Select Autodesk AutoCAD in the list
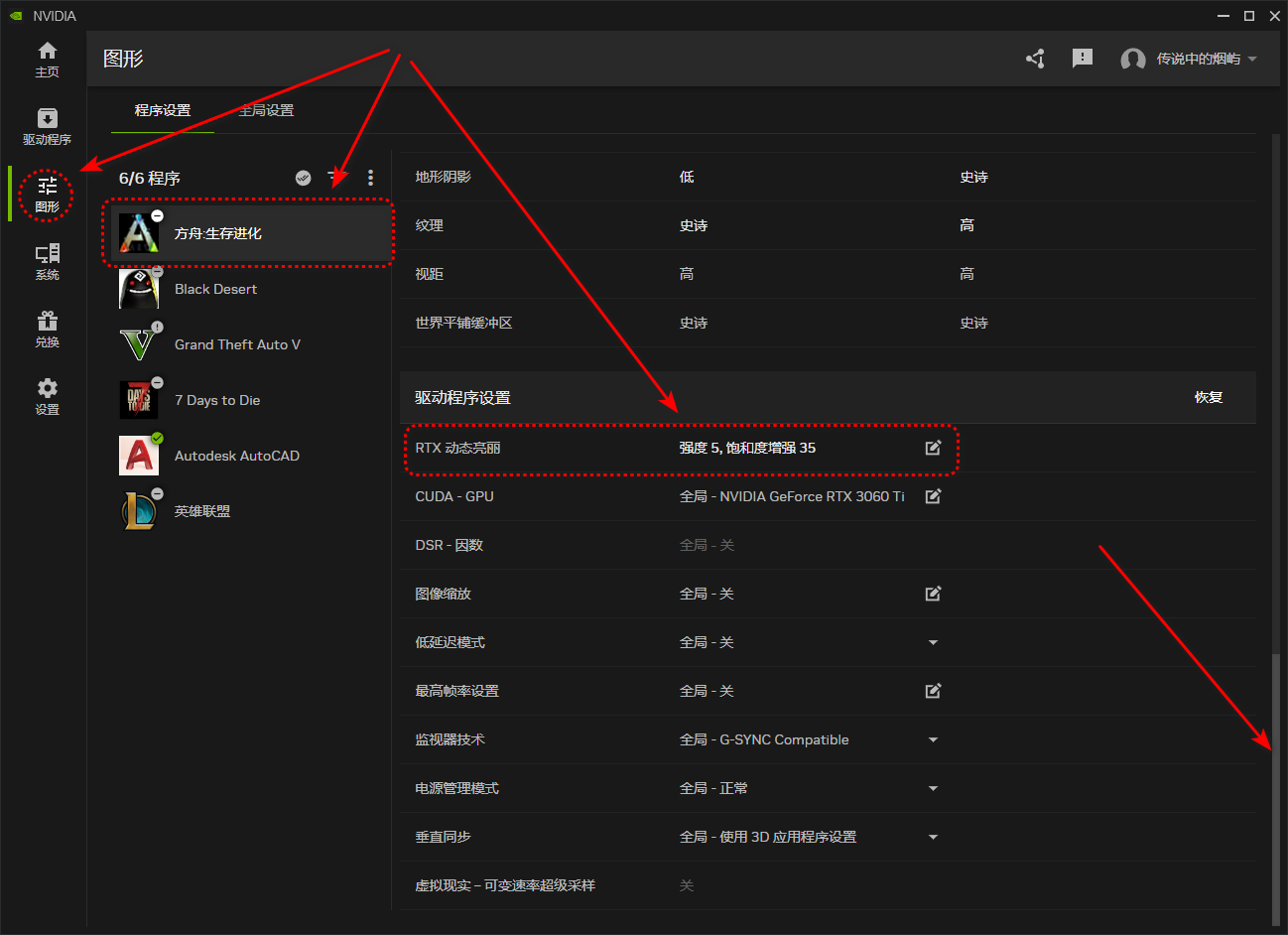Screen dimensions: 1288x935 pyautogui.click(x=249, y=456)
